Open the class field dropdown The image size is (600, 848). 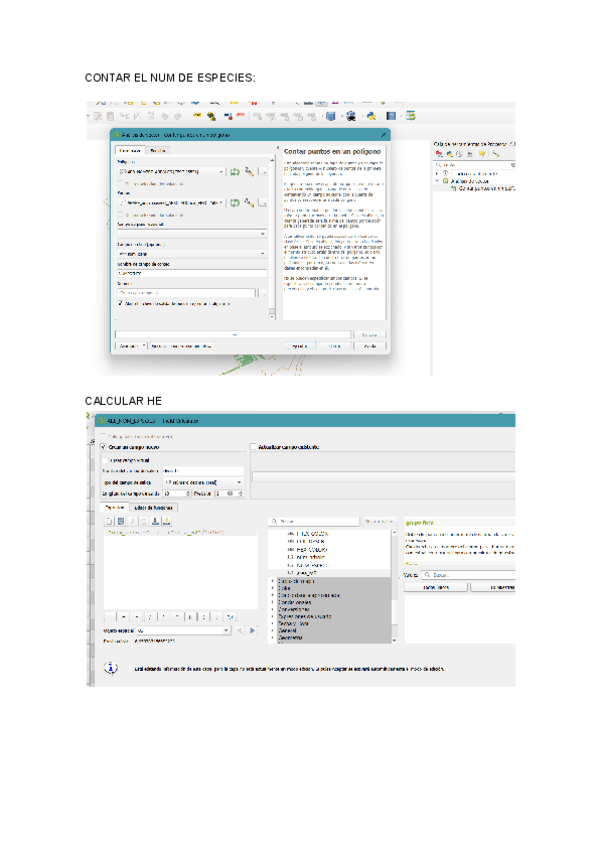pos(192,254)
